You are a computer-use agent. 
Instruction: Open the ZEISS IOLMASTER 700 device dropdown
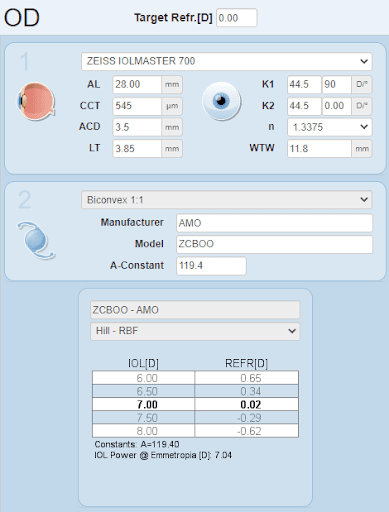tap(227, 61)
